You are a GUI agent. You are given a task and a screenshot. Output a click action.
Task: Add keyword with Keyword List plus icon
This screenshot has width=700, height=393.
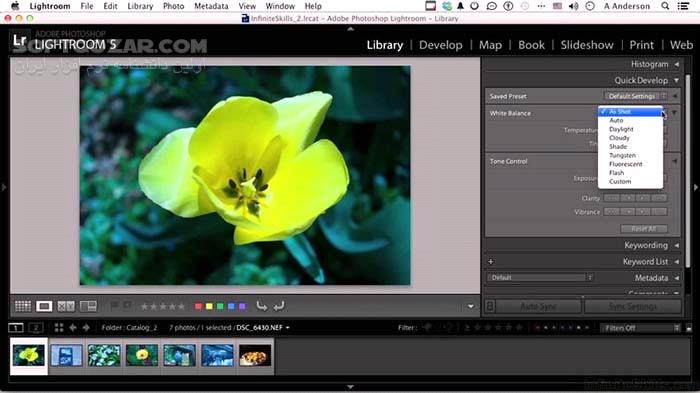click(x=491, y=262)
